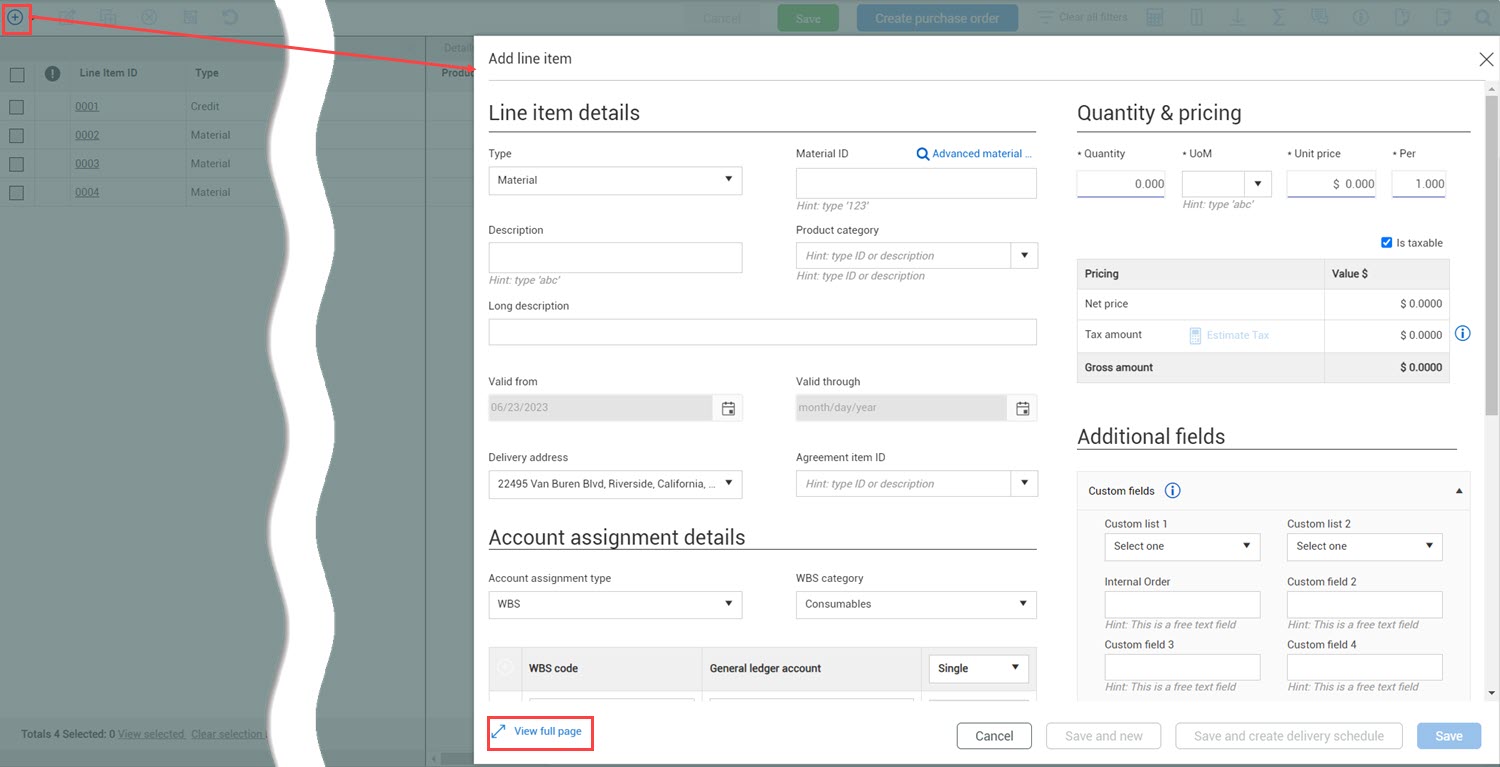
Task: Click the Cancel button in the dialog footer
Action: [x=994, y=736]
